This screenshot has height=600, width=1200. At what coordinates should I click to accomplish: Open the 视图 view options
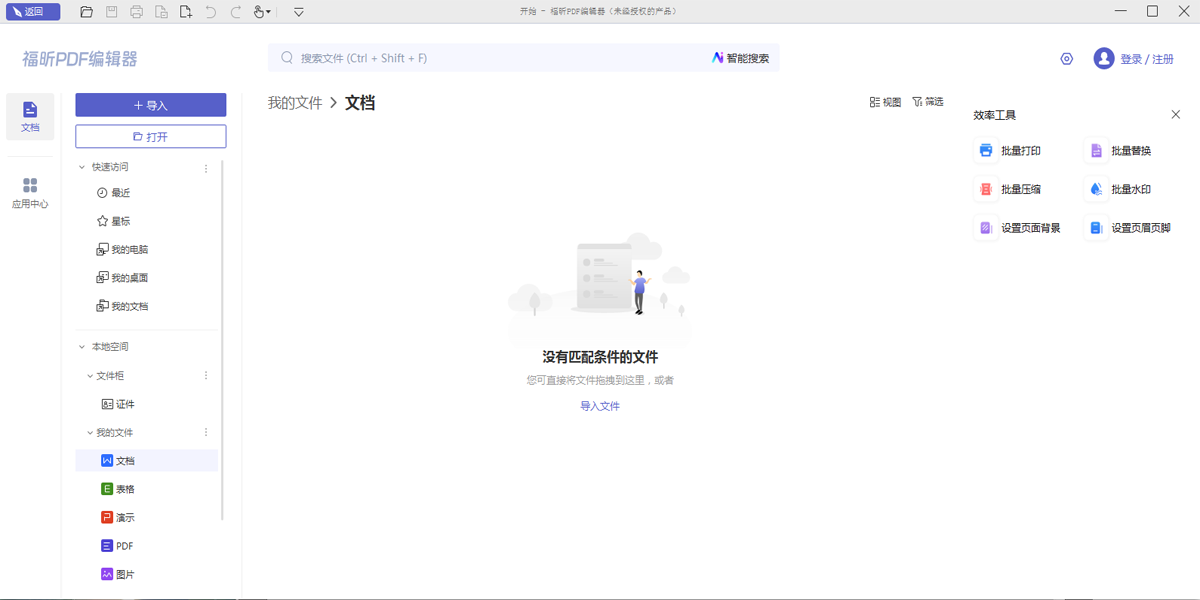[884, 101]
